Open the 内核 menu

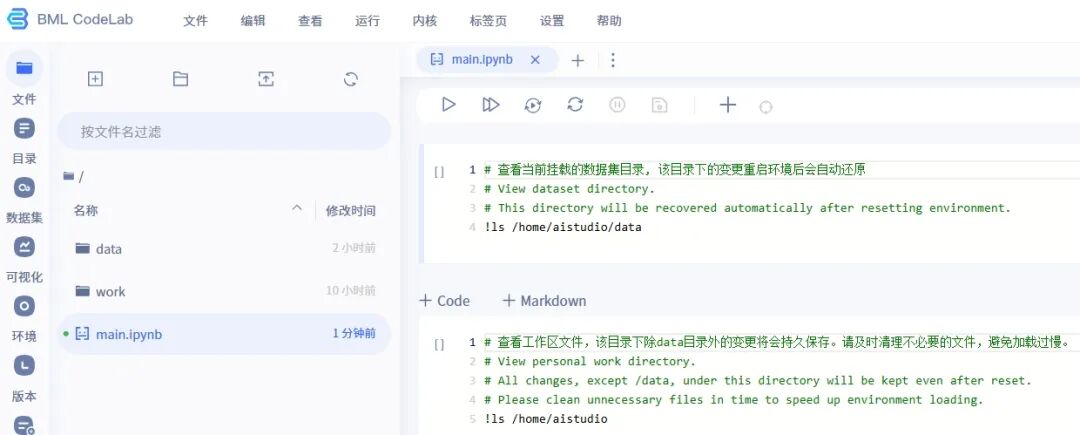(x=425, y=21)
